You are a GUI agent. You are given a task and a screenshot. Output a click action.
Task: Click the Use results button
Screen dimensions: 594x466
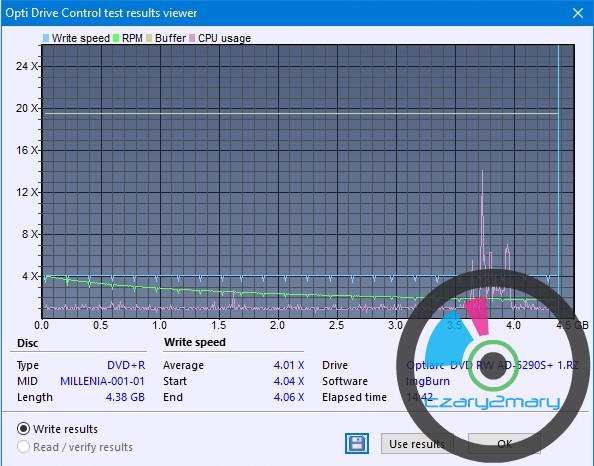[x=417, y=444]
